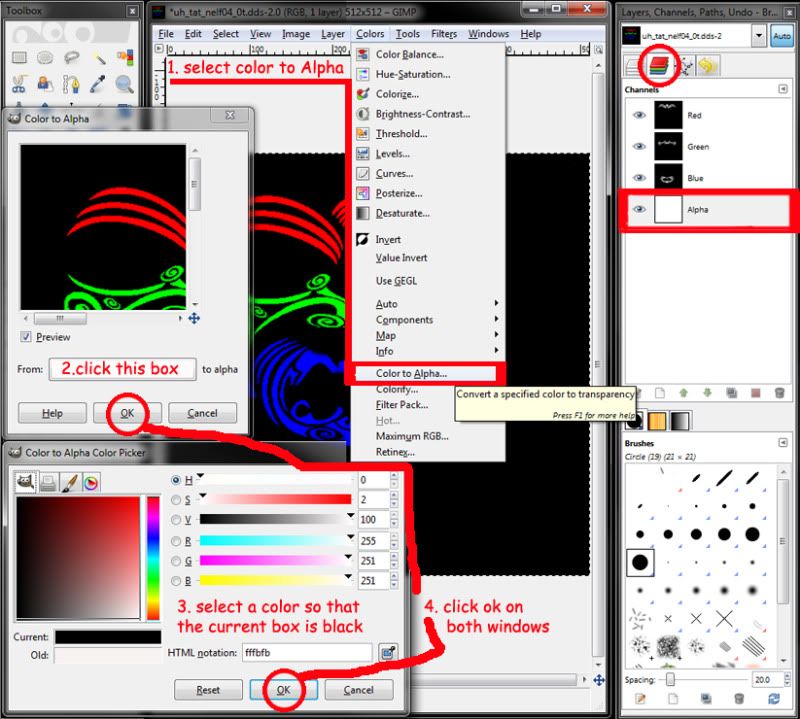Select the H radio button in the color picker
The width and height of the screenshot is (800, 719).
[175, 480]
